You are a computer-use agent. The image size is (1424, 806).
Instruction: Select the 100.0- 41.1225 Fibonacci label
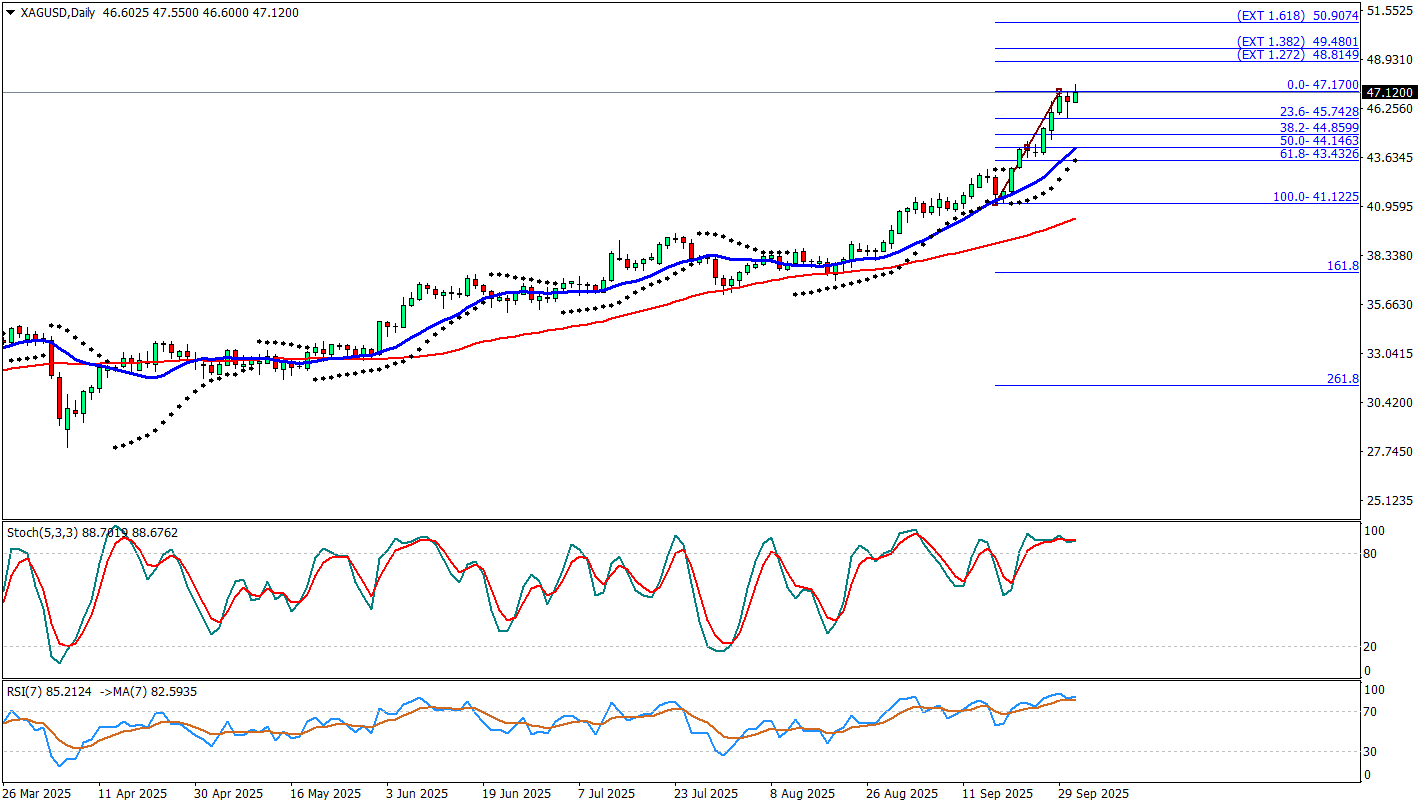(x=1315, y=197)
